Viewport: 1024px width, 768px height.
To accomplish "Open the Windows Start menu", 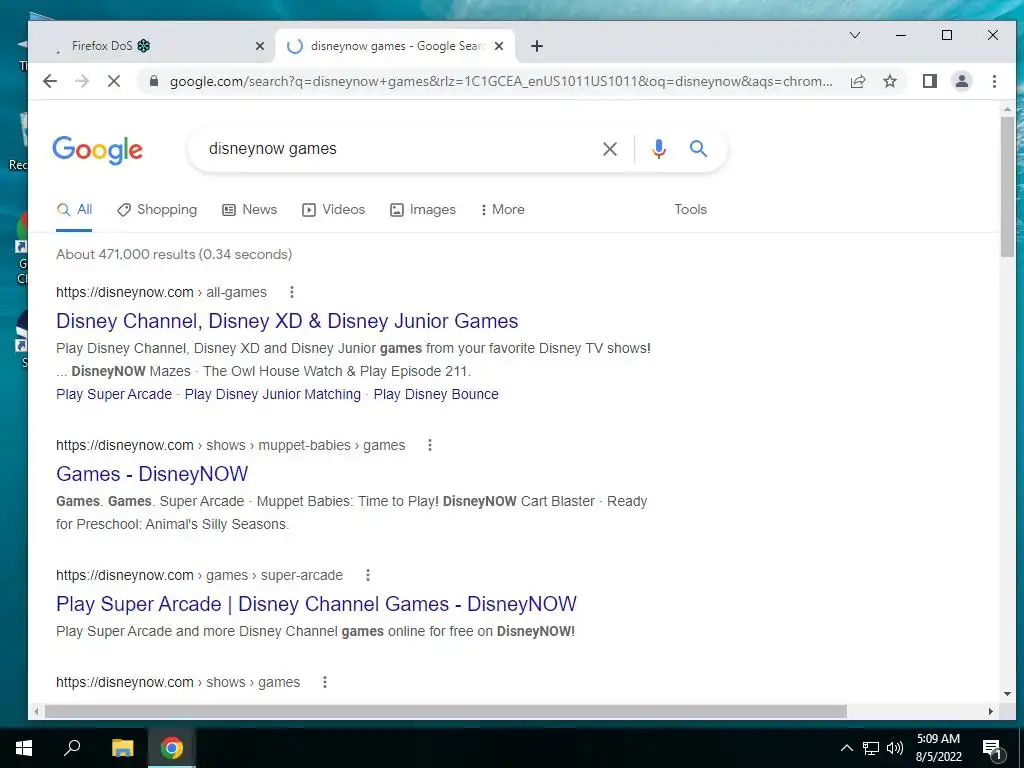I will coord(24,748).
